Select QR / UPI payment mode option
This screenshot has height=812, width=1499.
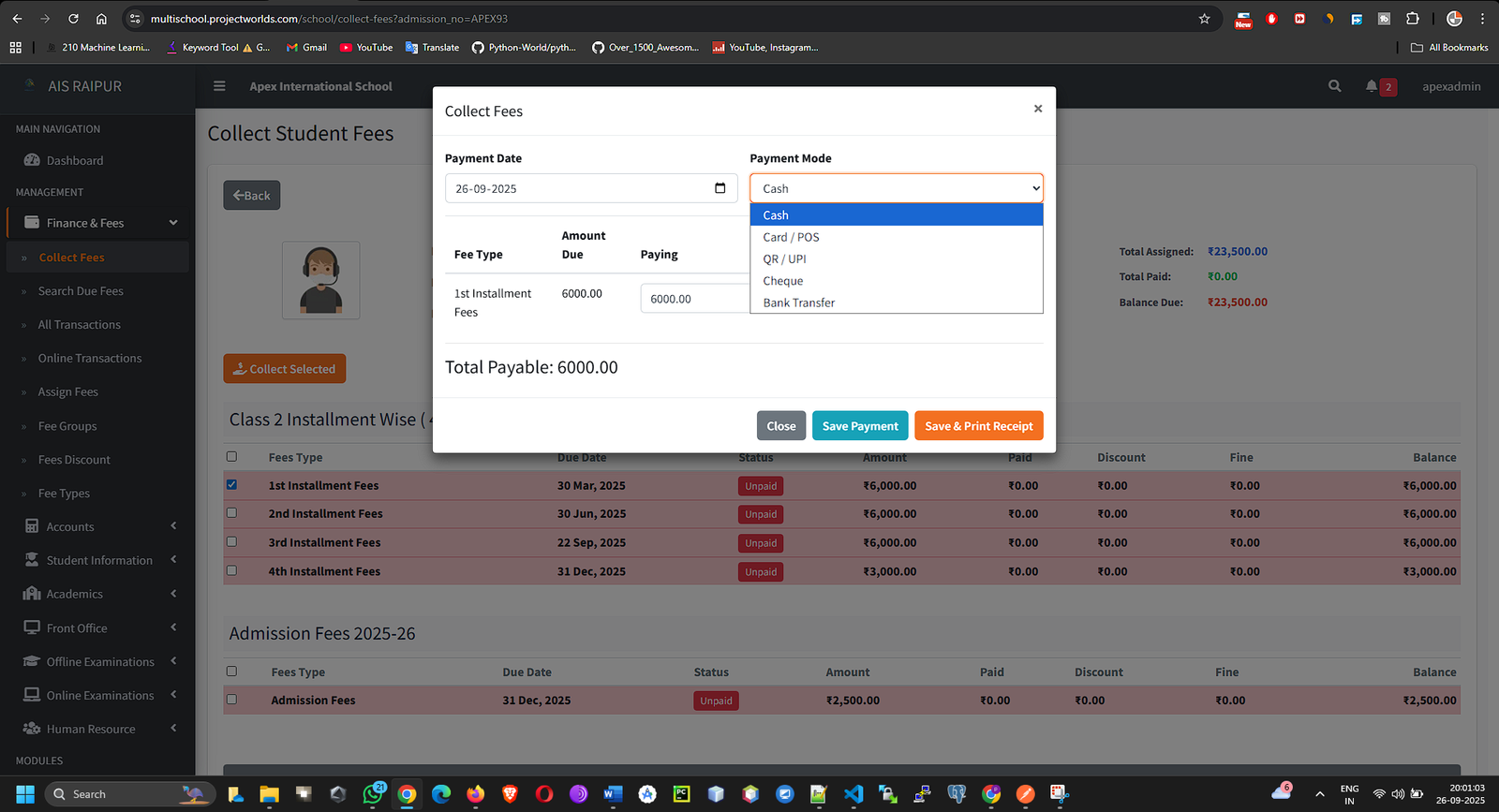pos(784,259)
